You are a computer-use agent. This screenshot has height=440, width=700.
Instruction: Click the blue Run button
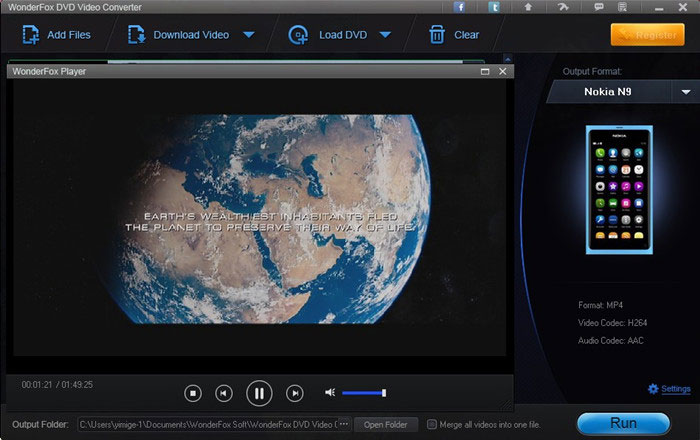pos(623,423)
